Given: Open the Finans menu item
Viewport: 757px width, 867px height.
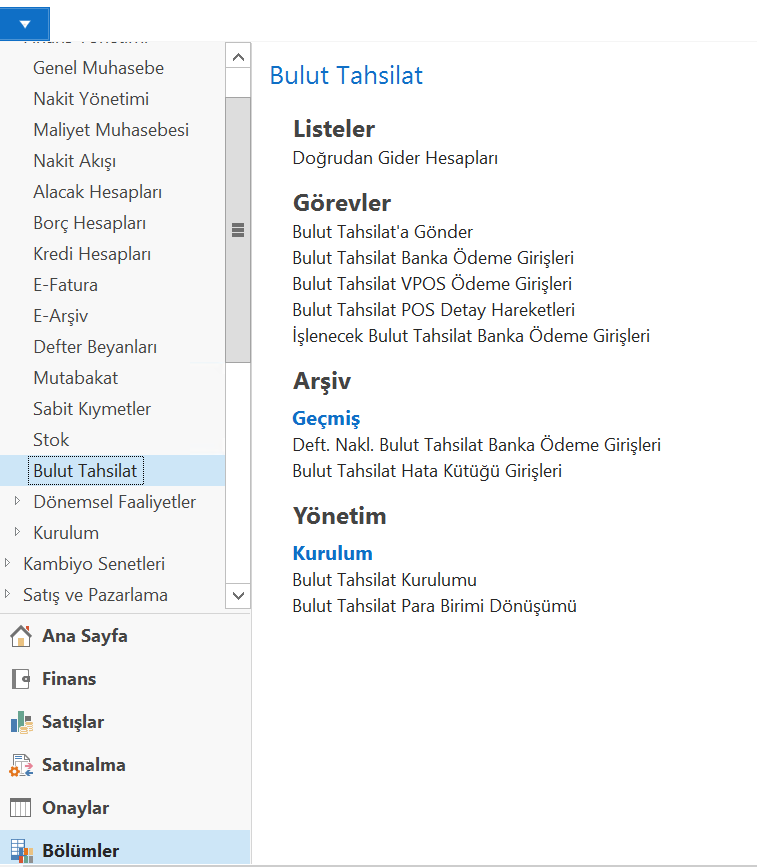Looking at the screenshot, I should pos(69,679).
